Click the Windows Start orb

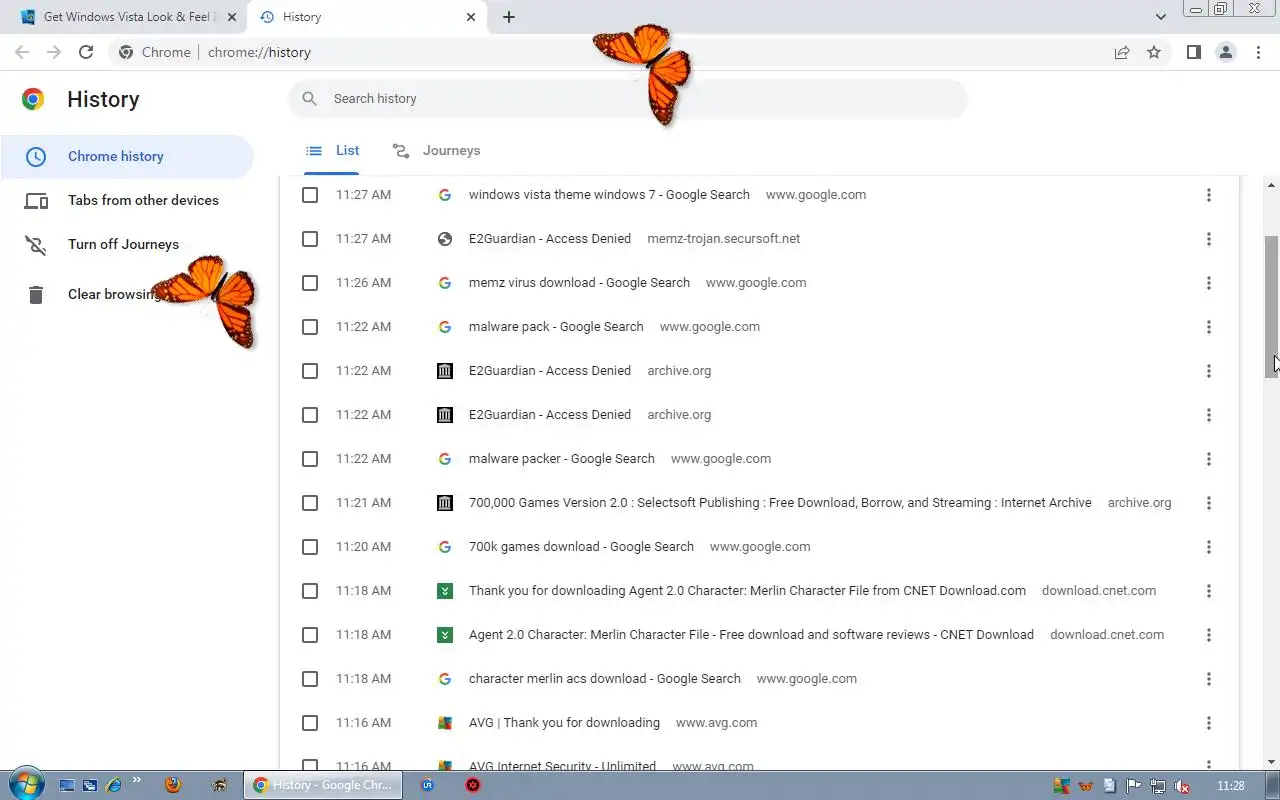25,785
